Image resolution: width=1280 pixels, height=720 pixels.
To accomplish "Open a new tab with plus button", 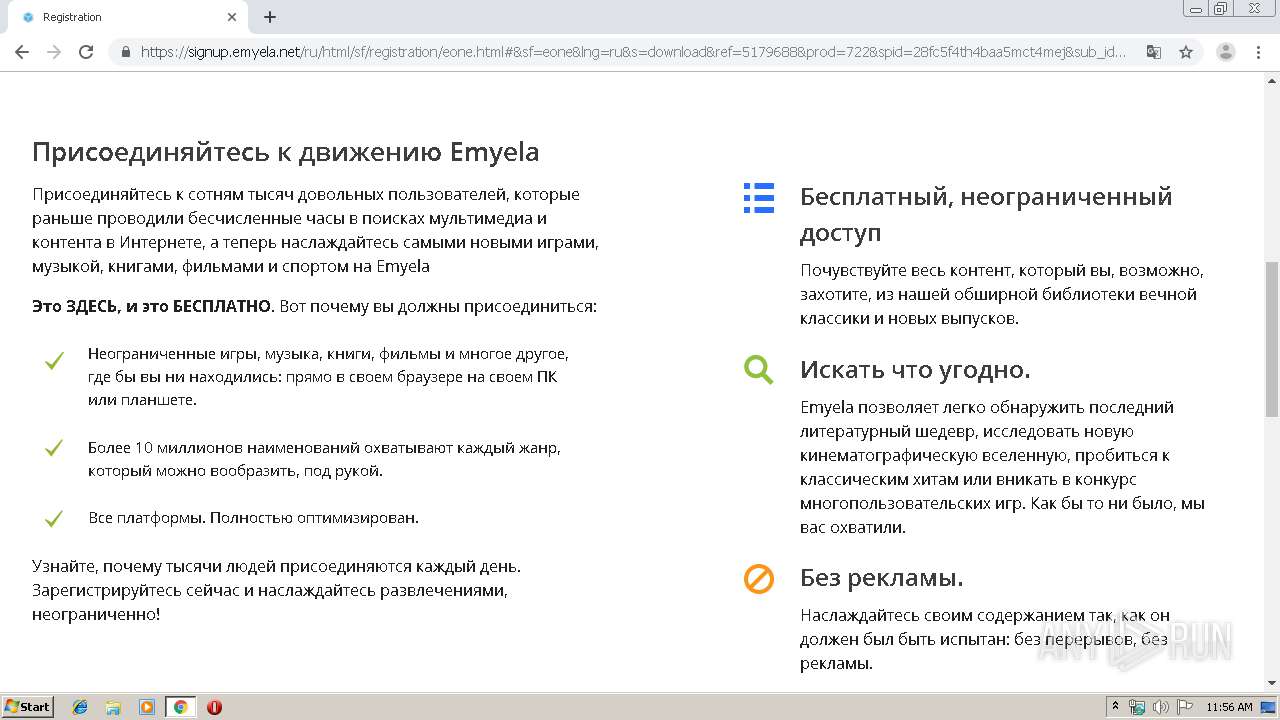I will coord(270,17).
